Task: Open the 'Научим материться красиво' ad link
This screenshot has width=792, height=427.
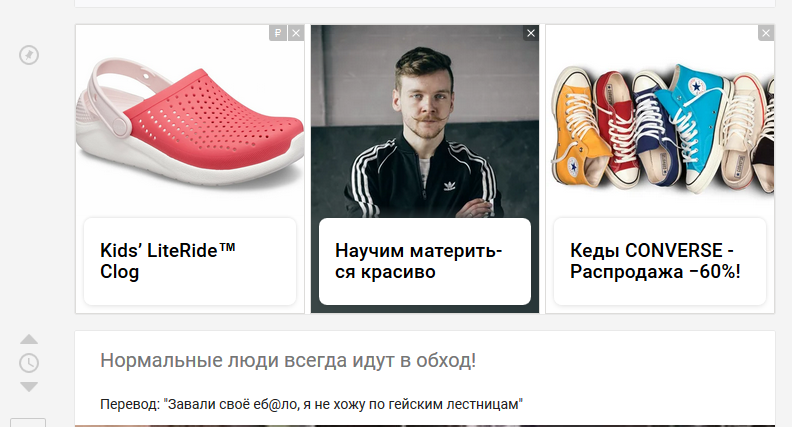Action: 419,261
